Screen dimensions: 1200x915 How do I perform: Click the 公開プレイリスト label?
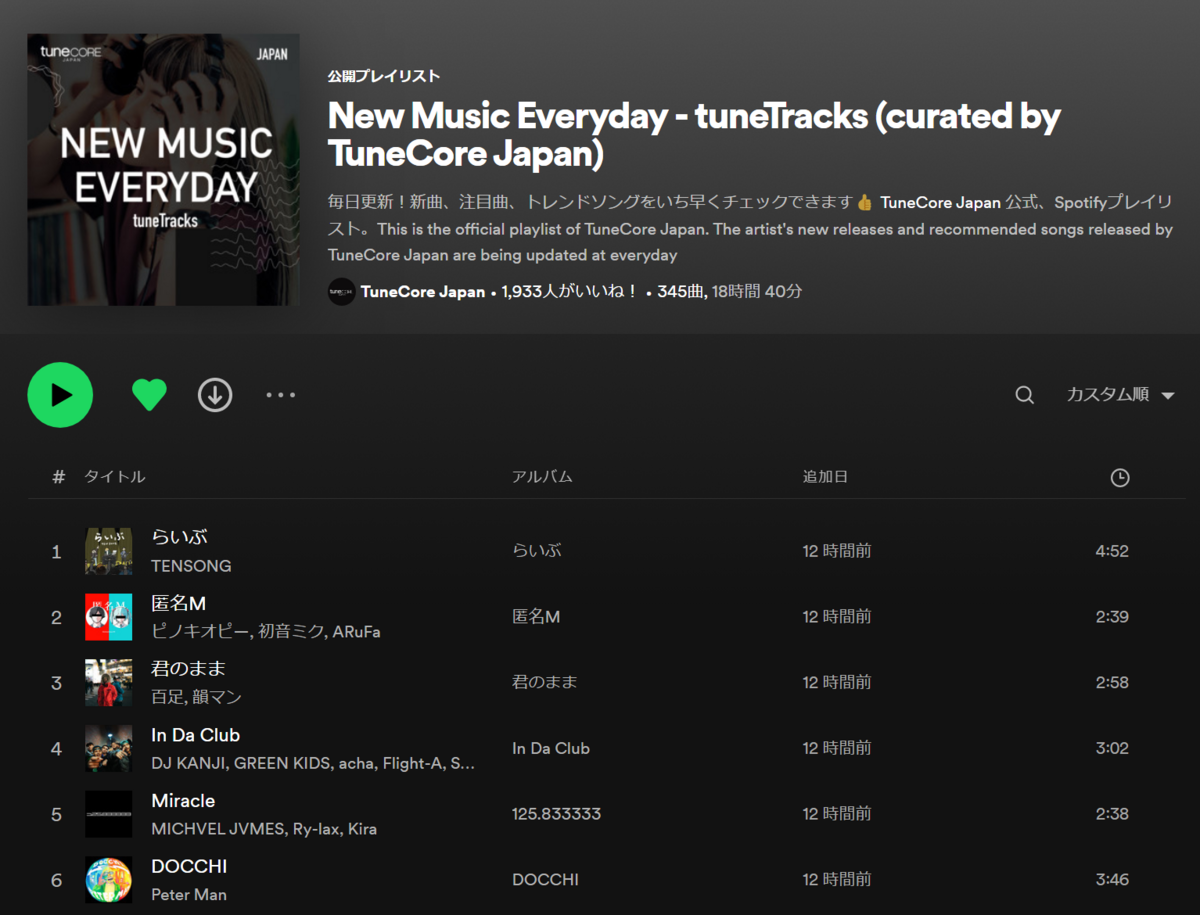point(384,77)
